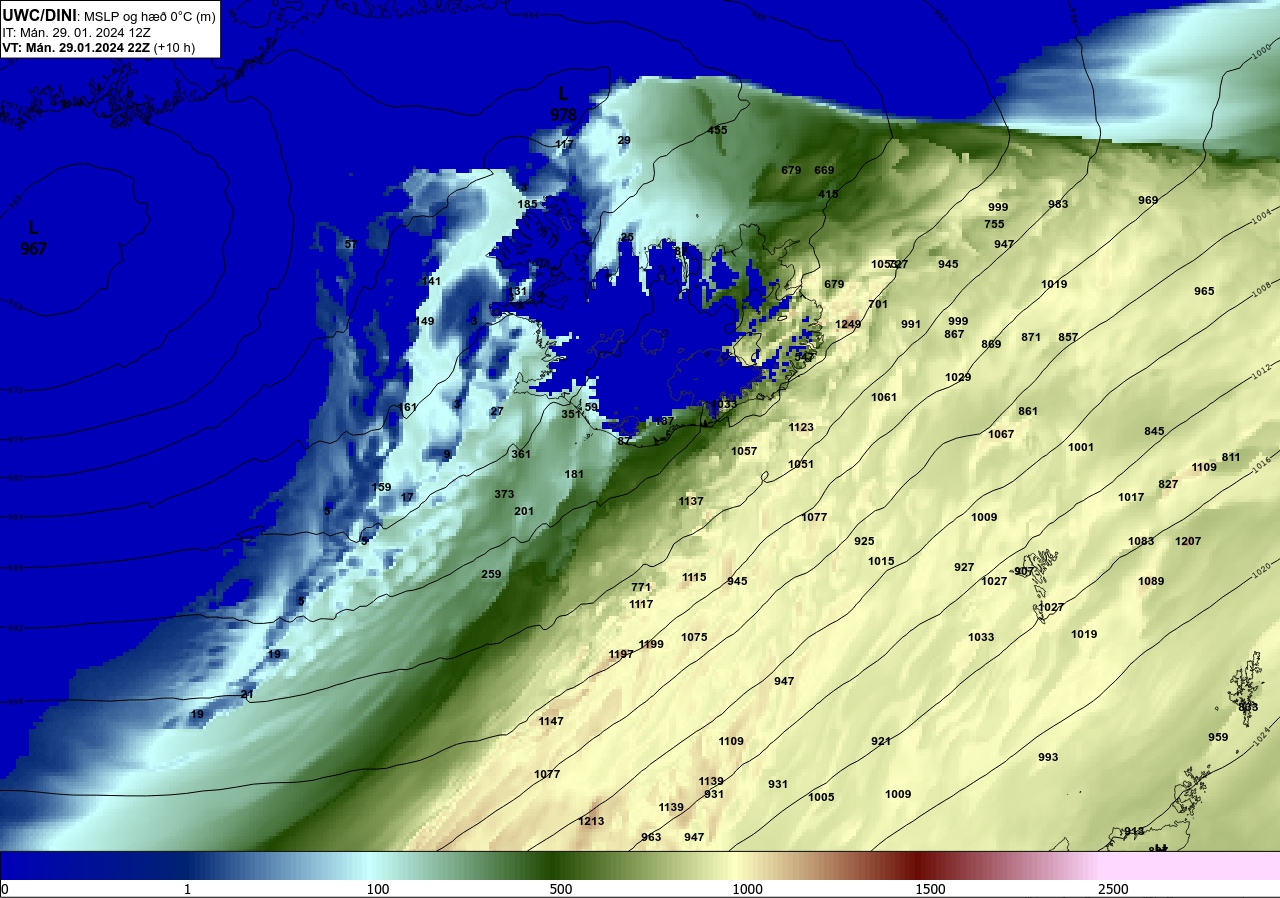Click the 1020 isobar label
Image resolution: width=1280 pixels, height=898 pixels.
point(1264,572)
